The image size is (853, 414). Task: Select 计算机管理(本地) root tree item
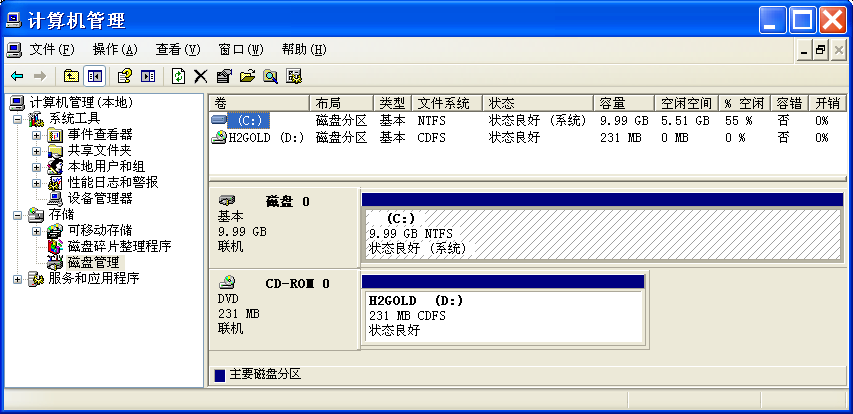click(x=81, y=103)
